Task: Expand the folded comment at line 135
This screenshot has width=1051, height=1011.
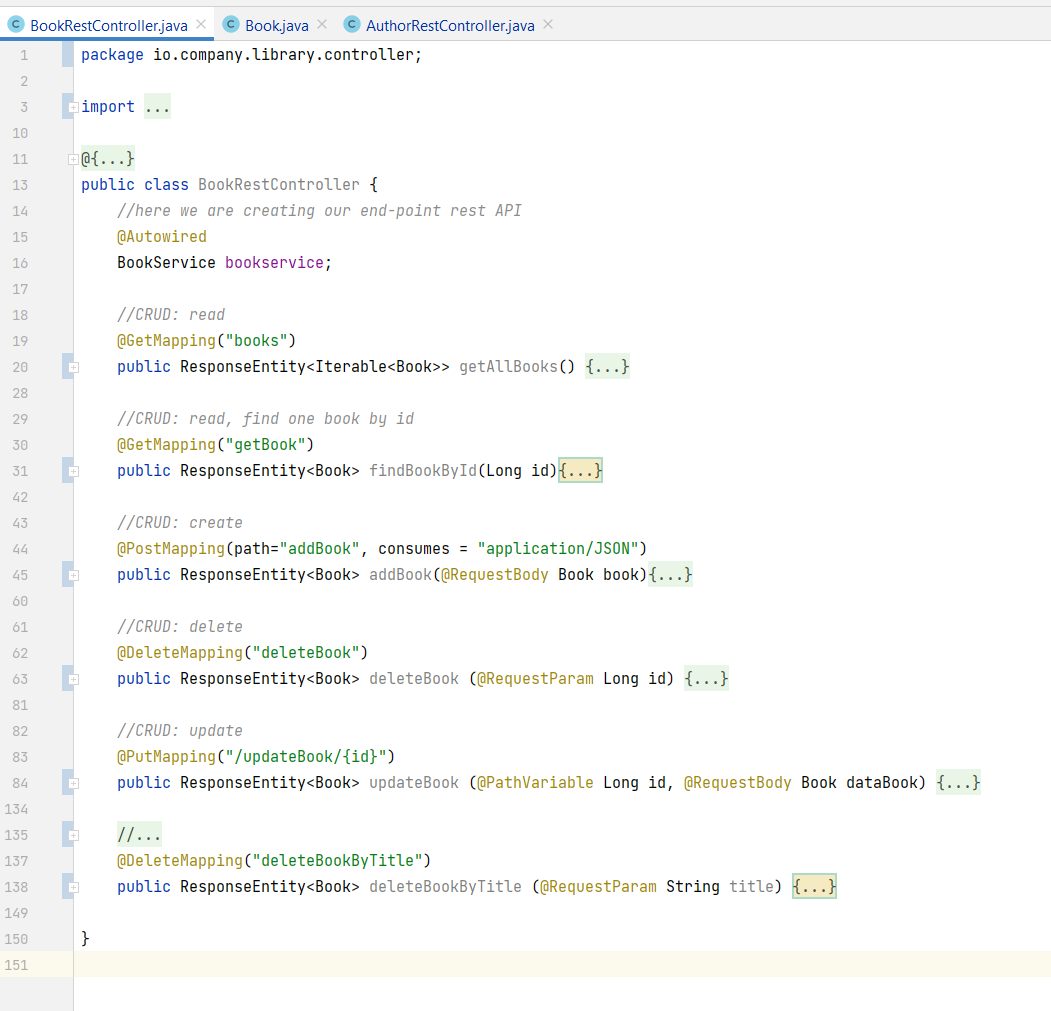Action: 74,835
